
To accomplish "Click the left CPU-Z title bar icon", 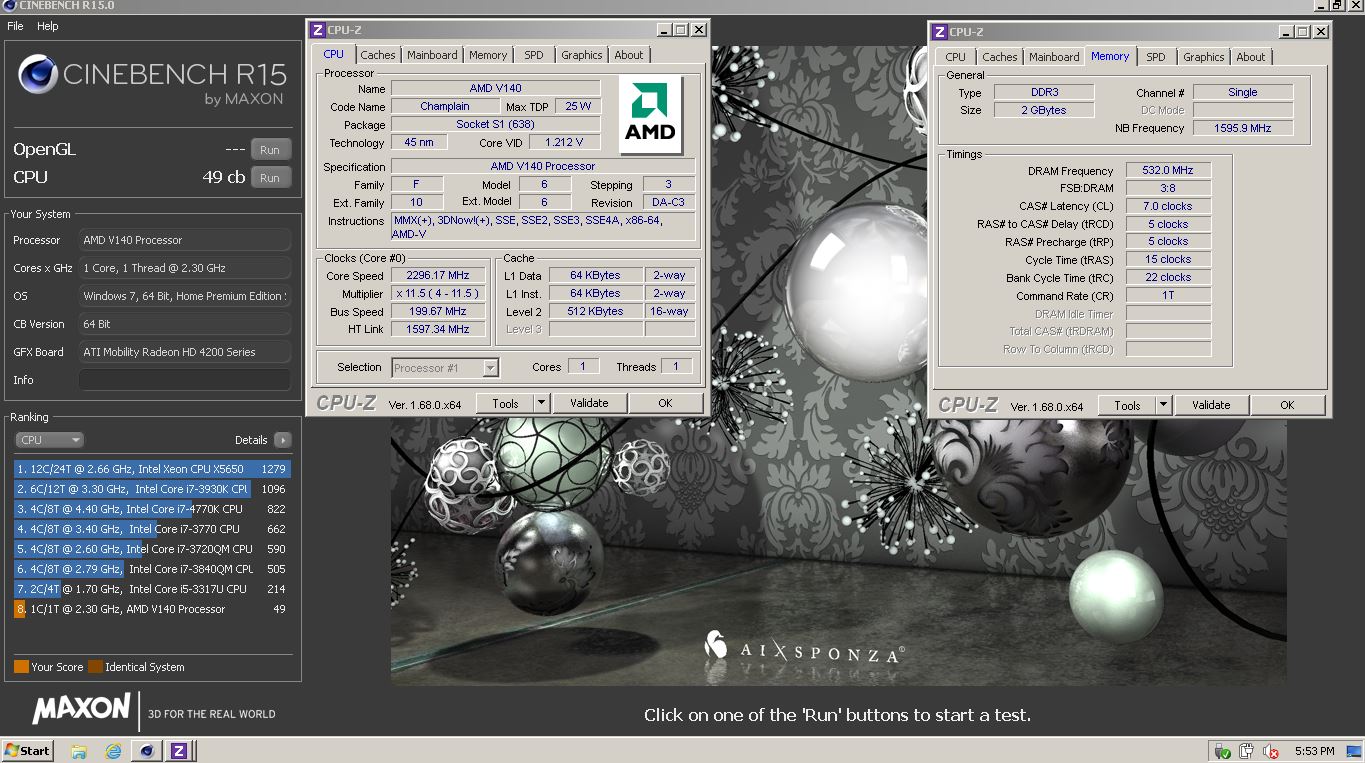I will 318,30.
